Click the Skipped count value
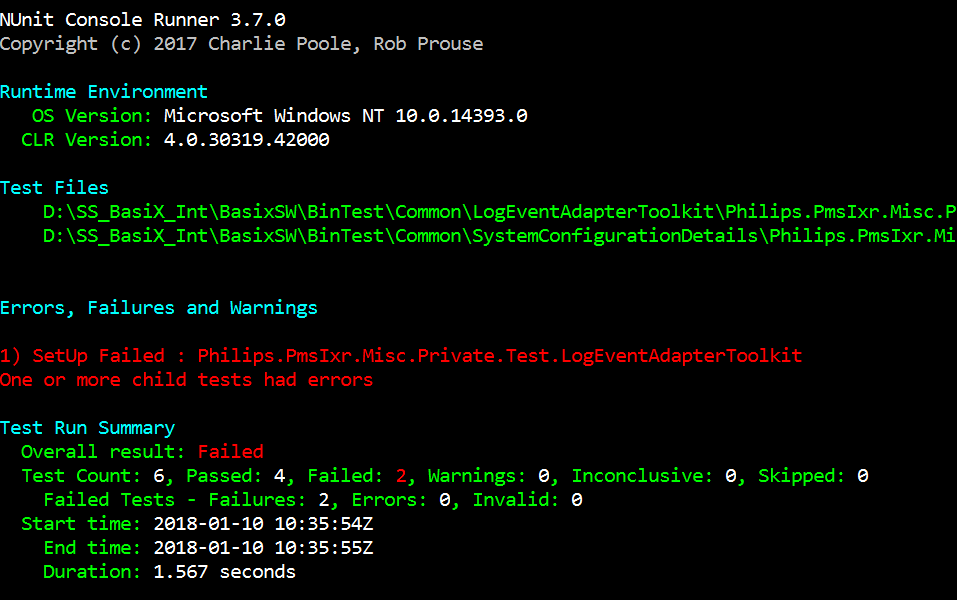The width and height of the screenshot is (957, 600). 862,475
